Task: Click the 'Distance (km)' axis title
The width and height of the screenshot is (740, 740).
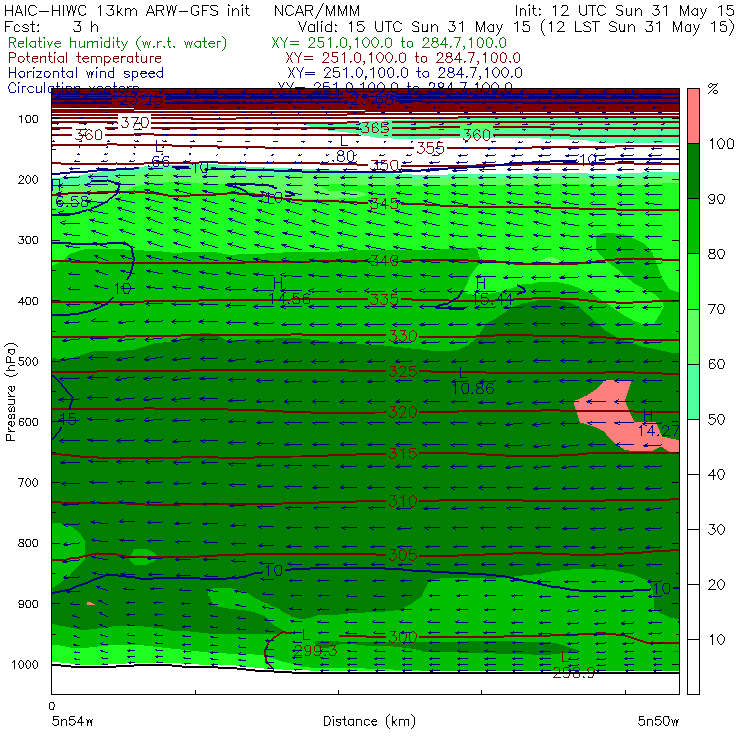Action: 369,721
